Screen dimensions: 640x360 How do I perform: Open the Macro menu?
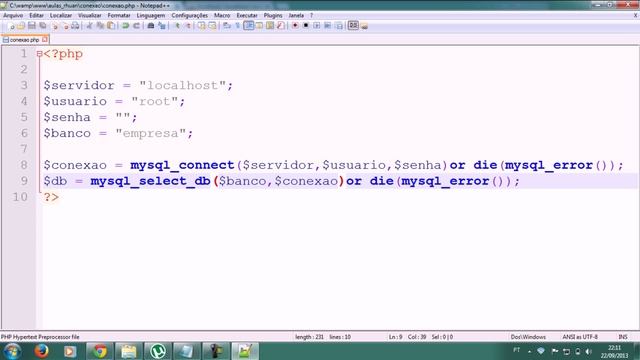[x=222, y=16]
